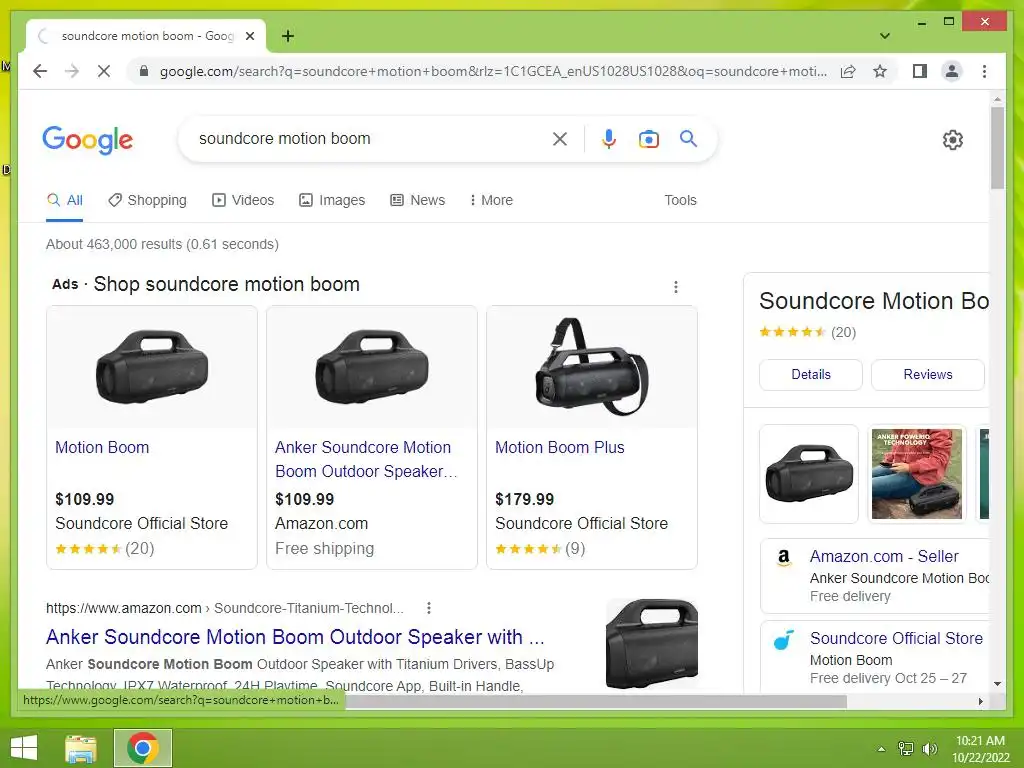Open the $179.99 Soundcore Official Store seller line
This screenshot has width=1024, height=768.
tap(581, 523)
